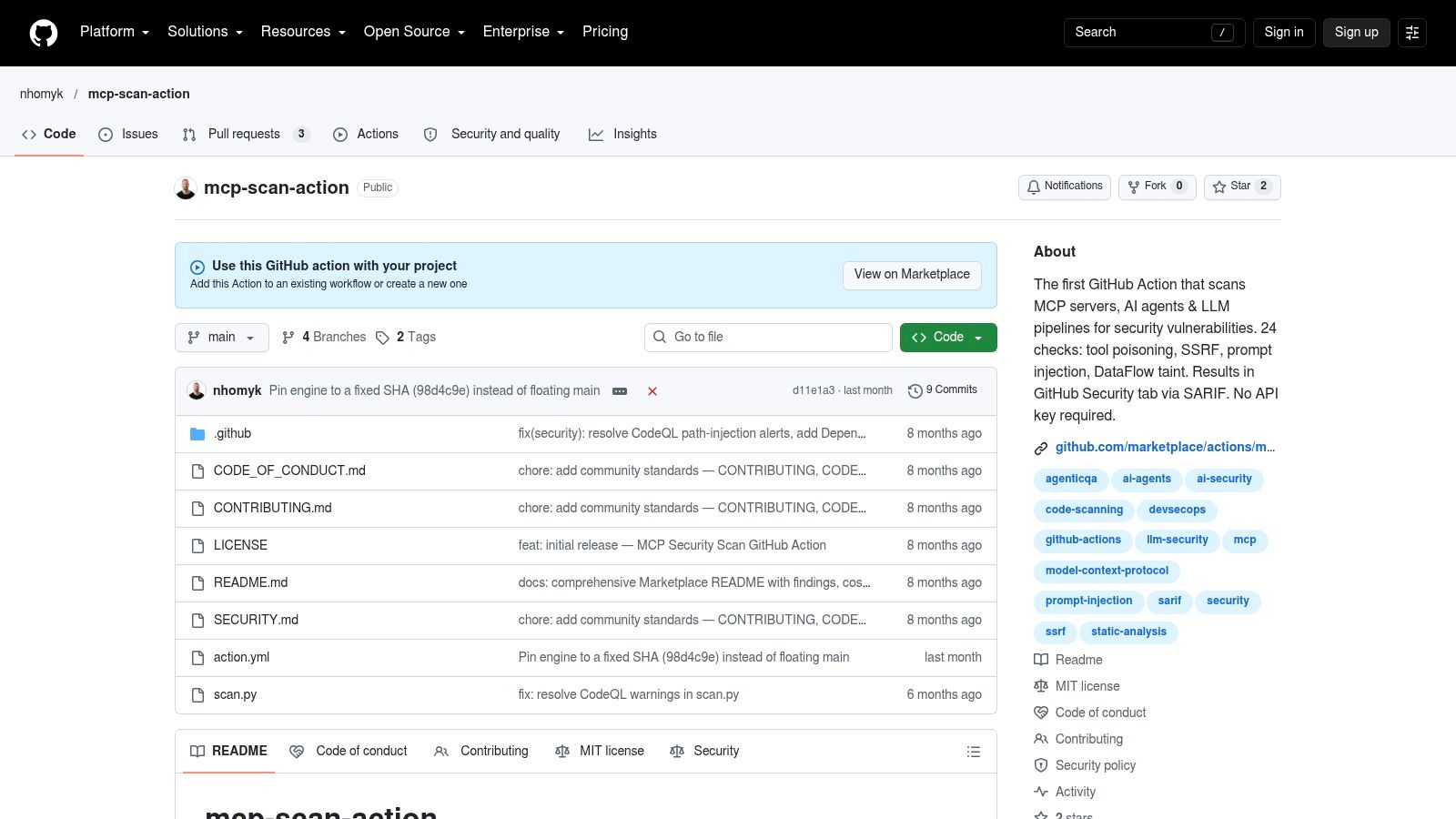Image resolution: width=1456 pixels, height=819 pixels.
Task: Open the 9 Commits link
Action: tap(943, 390)
